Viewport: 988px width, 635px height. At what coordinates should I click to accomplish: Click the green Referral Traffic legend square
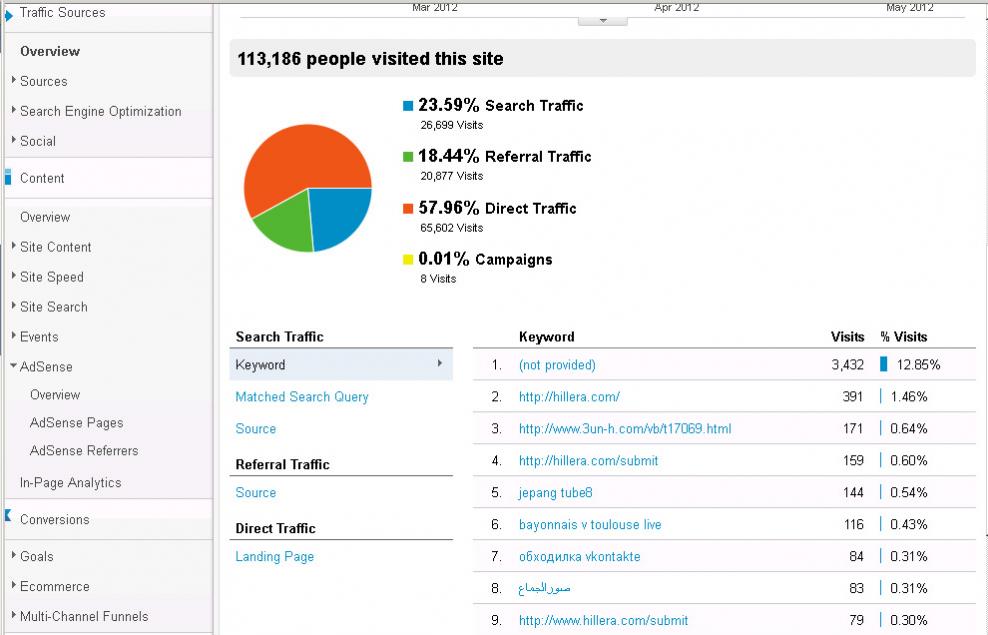click(x=408, y=157)
